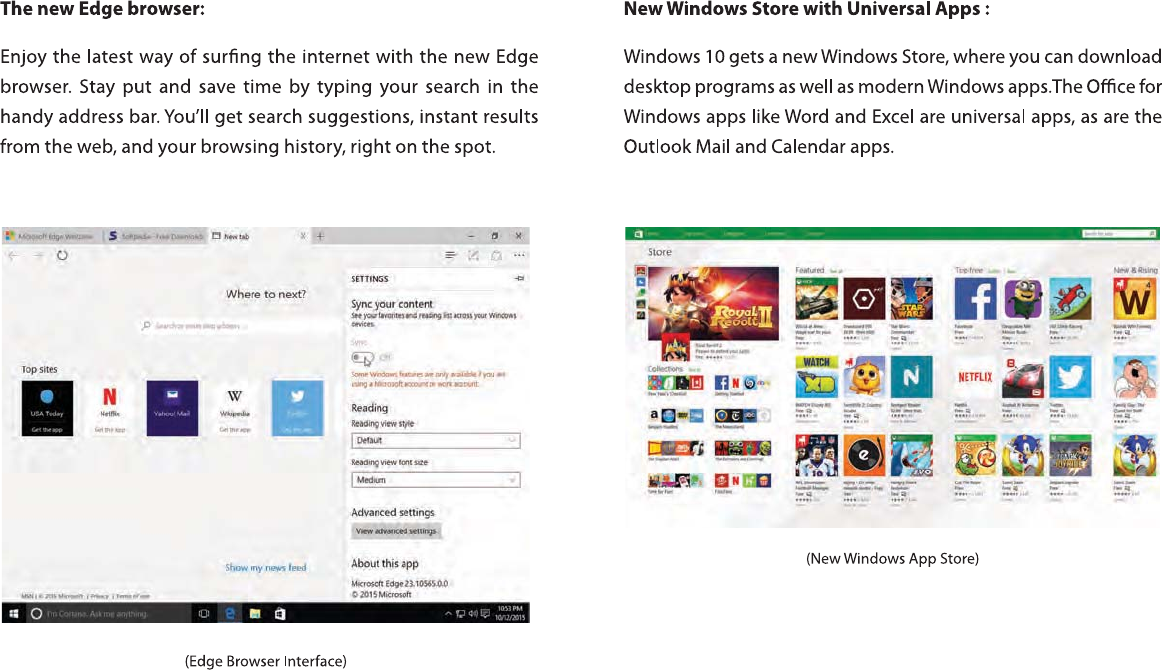Image resolution: width=1162 pixels, height=670 pixels.
Task: Open Star Wars Commander app tile
Action: point(912,299)
